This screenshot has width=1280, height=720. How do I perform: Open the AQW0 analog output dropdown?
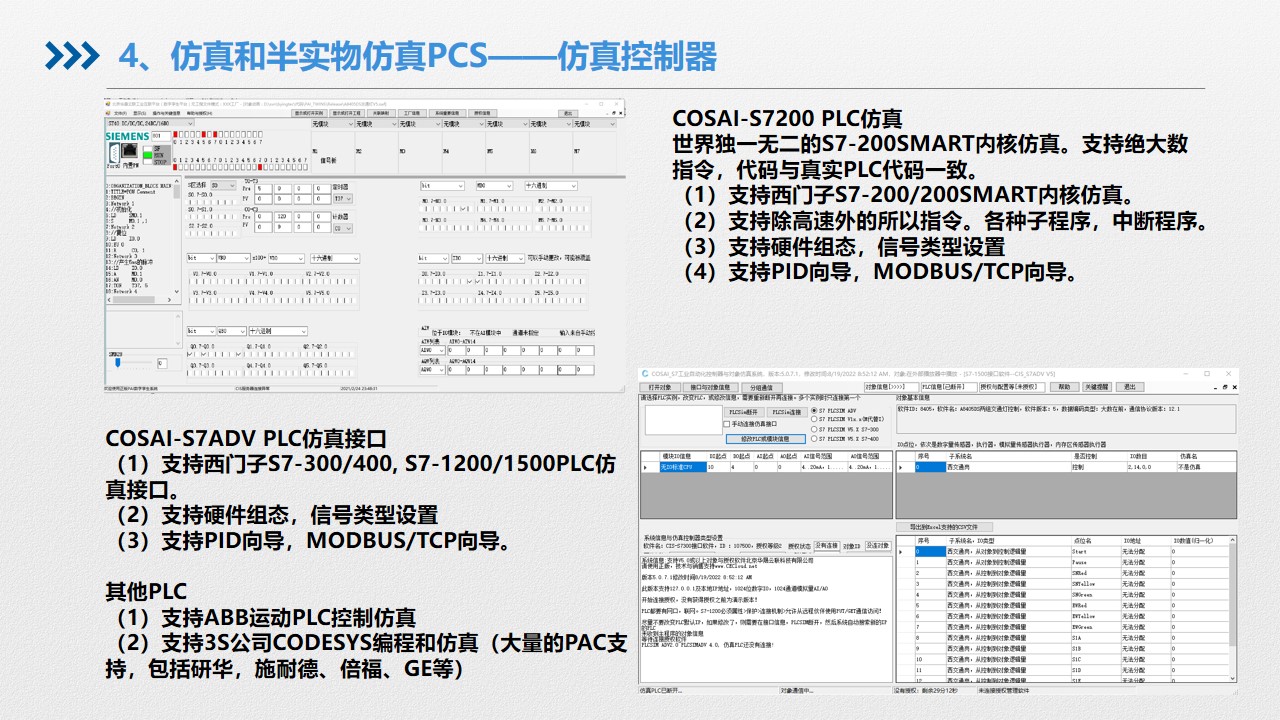(x=432, y=370)
